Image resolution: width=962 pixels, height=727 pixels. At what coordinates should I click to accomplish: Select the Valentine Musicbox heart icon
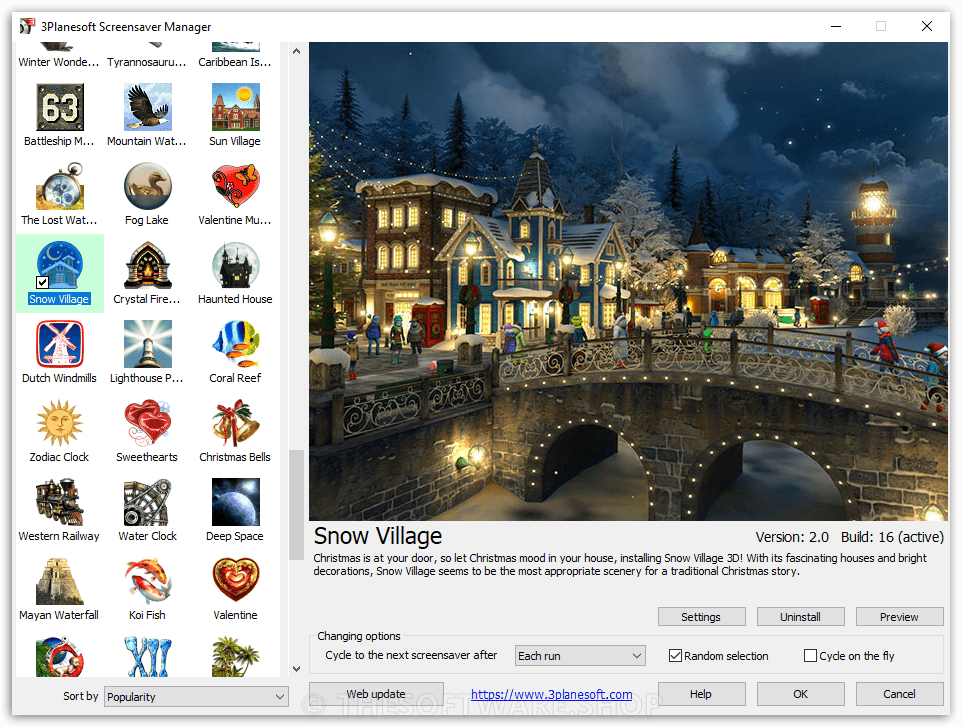236,187
